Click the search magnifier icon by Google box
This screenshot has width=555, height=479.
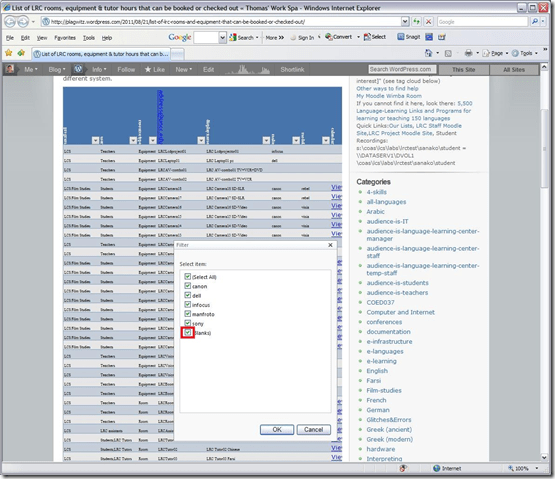click(534, 22)
